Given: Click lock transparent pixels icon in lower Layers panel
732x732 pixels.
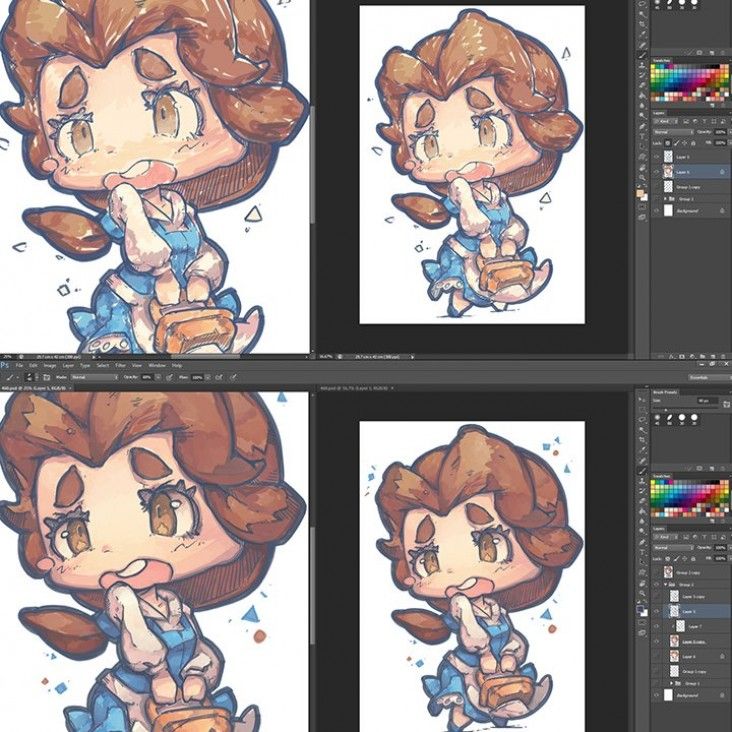Looking at the screenshot, I should pyautogui.click(x=668, y=558).
